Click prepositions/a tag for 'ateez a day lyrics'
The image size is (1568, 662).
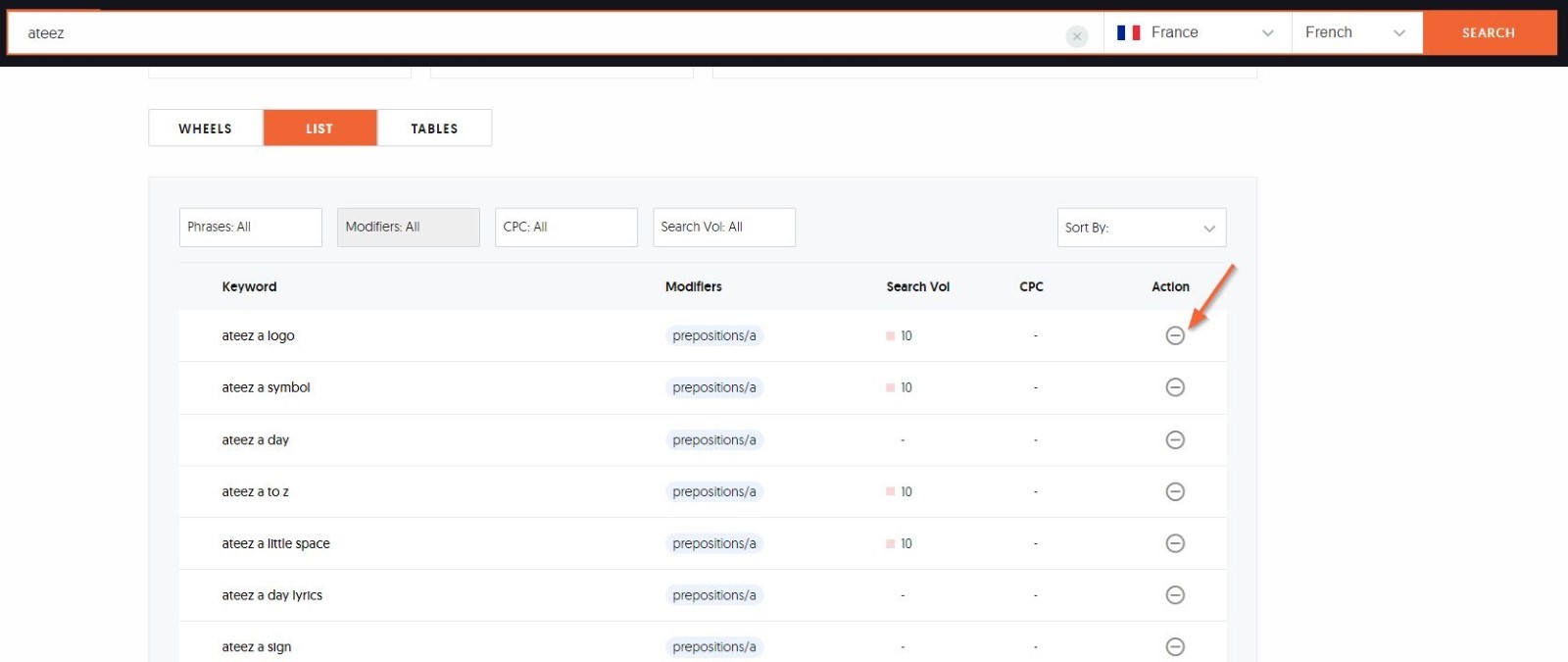714,595
